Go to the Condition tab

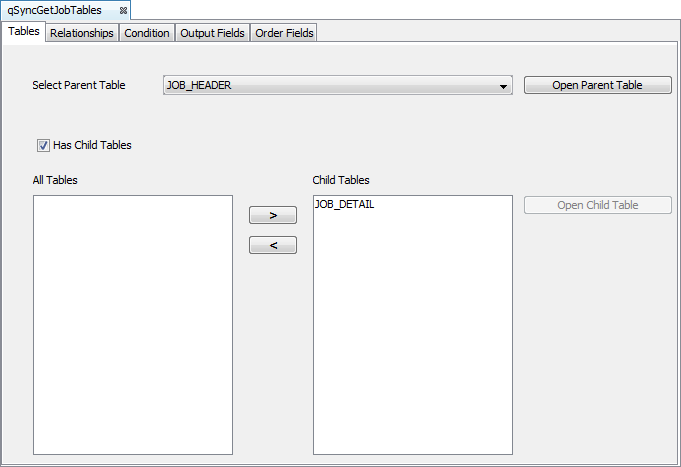147,33
